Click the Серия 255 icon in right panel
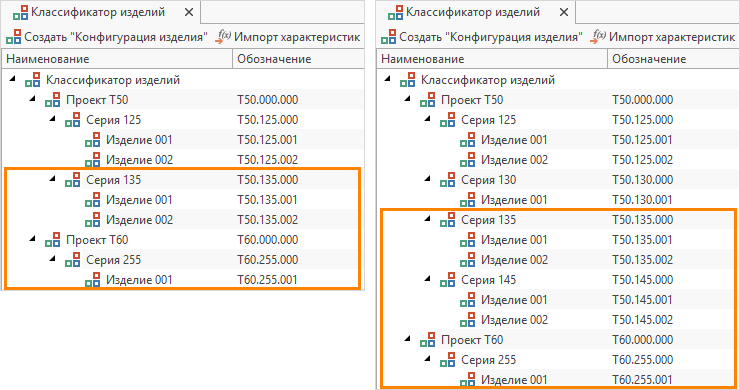 tap(447, 360)
